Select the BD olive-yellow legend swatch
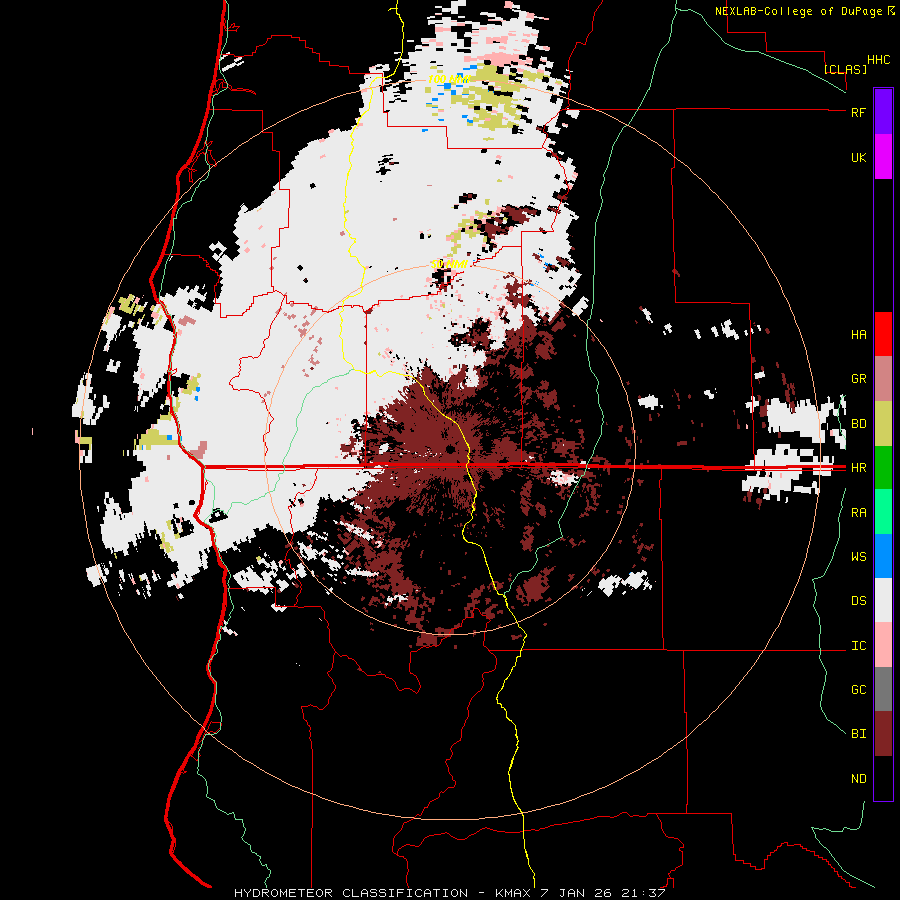The width and height of the screenshot is (900, 900). (883, 424)
